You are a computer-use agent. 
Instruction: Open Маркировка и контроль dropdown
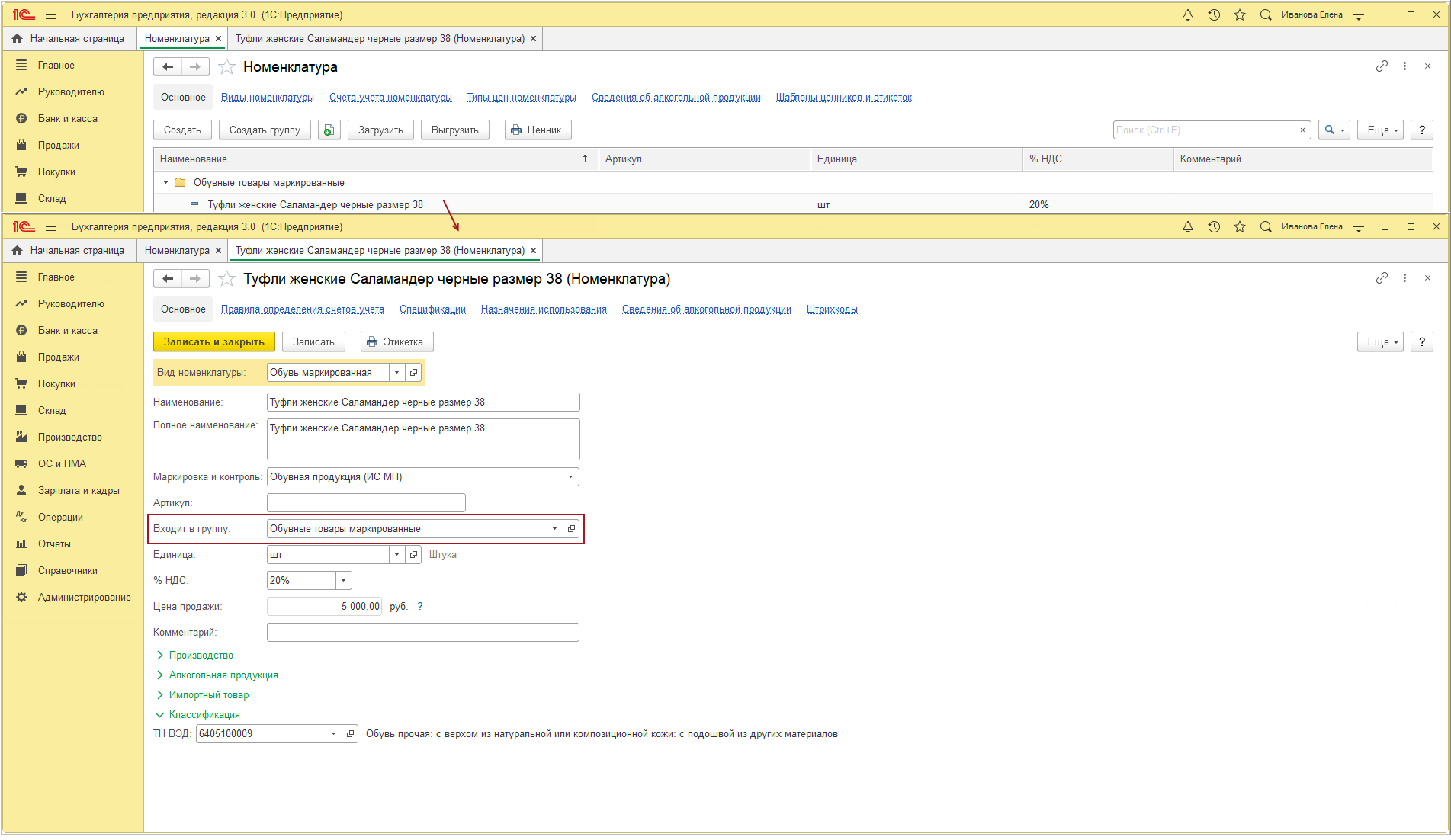pos(571,476)
